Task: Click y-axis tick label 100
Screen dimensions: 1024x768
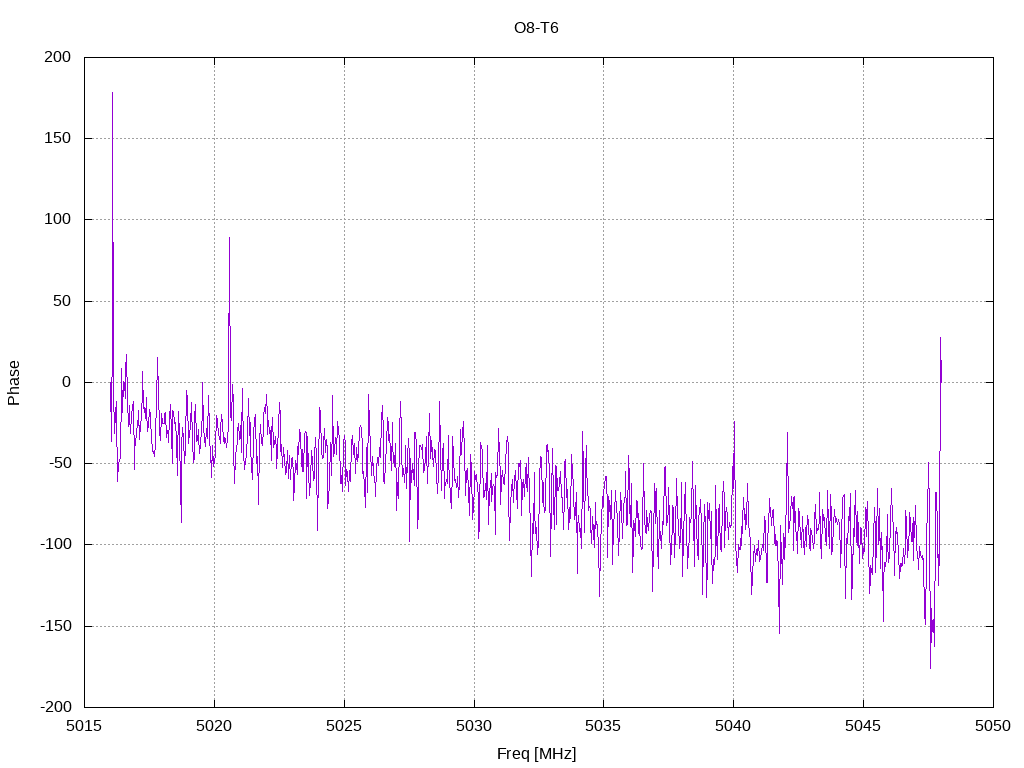Action: [x=57, y=219]
